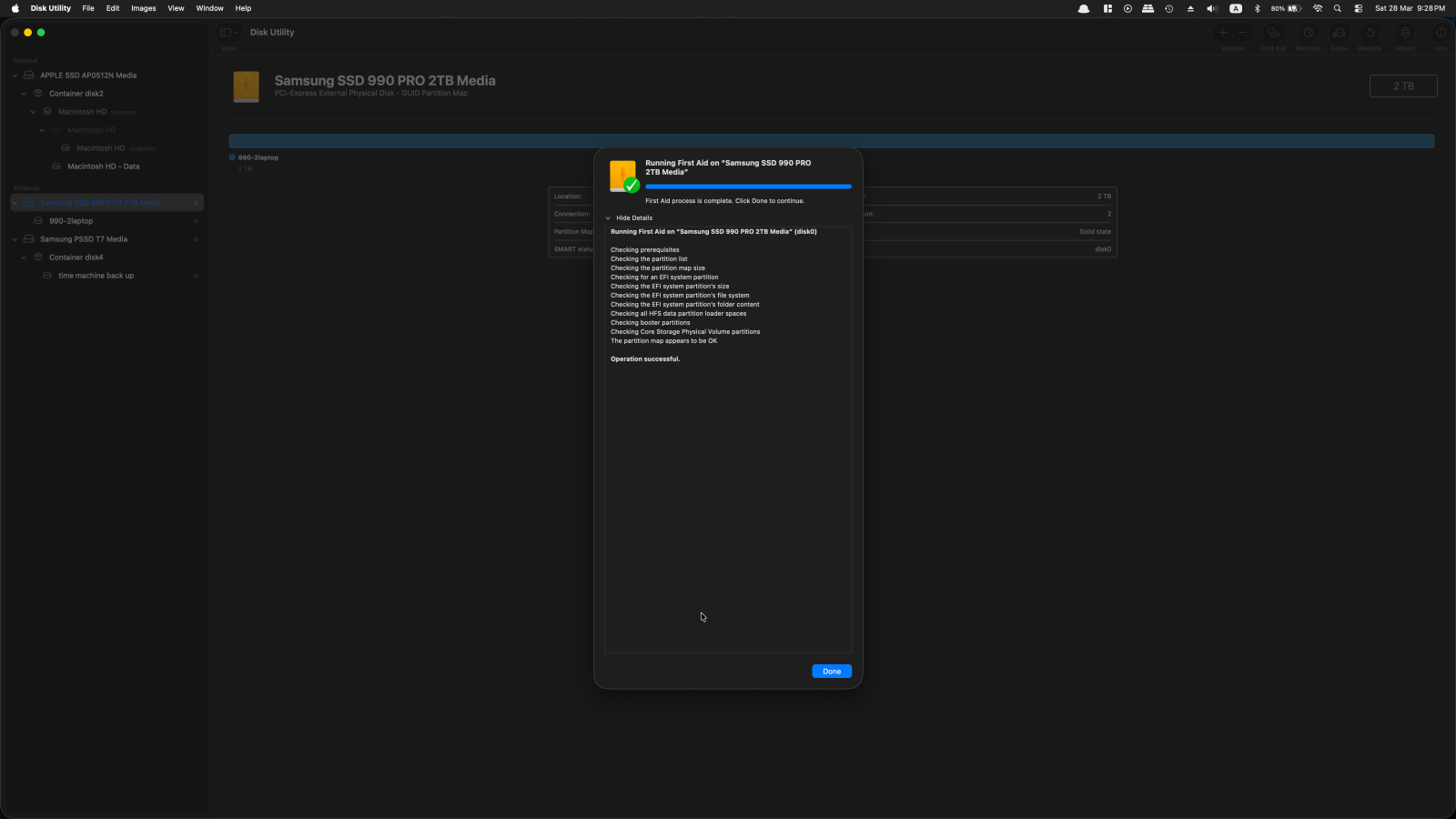
Task: Click the First Aid stethoscope toolbar icon
Action: pyautogui.click(x=1273, y=34)
